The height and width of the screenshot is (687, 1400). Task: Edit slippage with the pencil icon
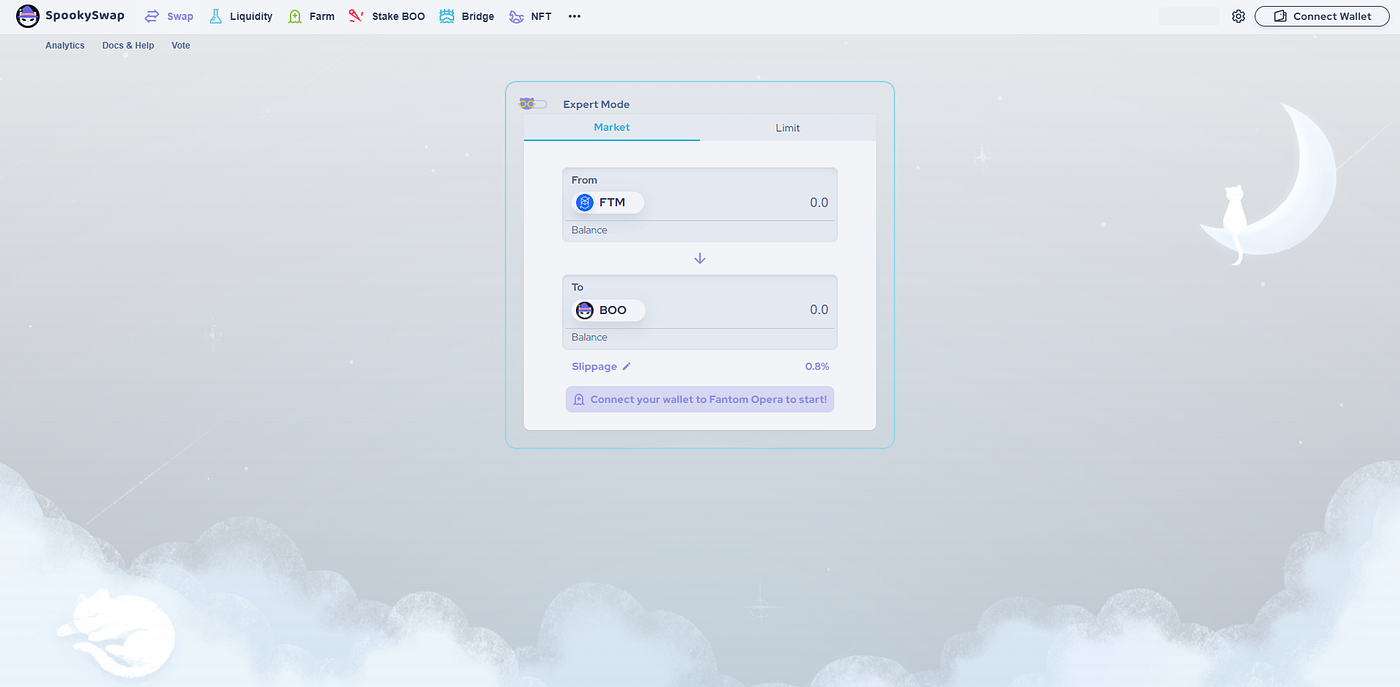627,366
